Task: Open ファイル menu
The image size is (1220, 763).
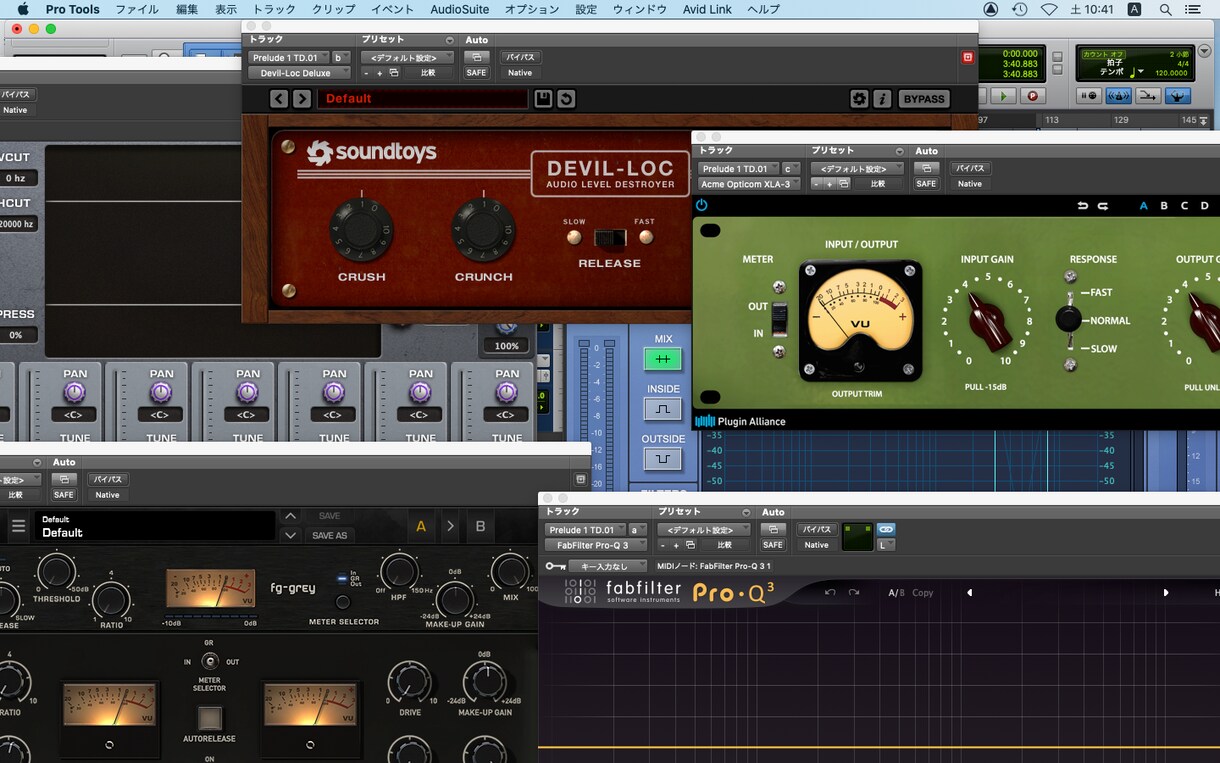Action: [137, 9]
